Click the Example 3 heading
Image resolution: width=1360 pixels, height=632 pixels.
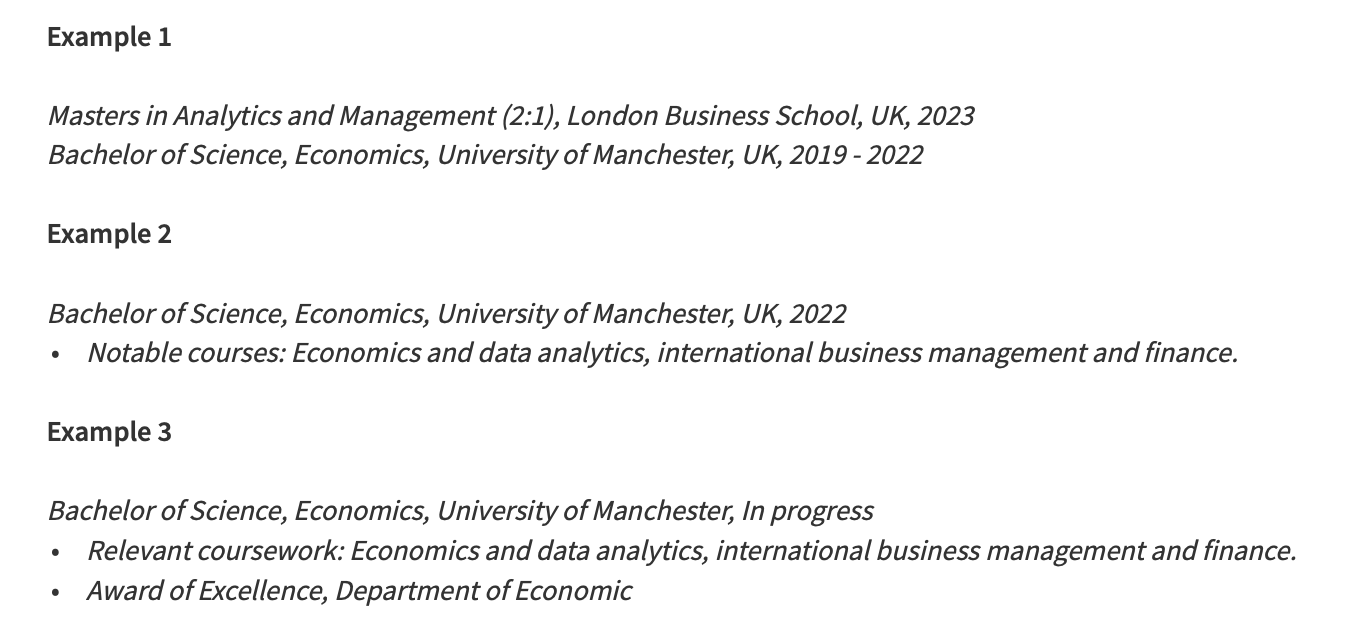click(109, 432)
